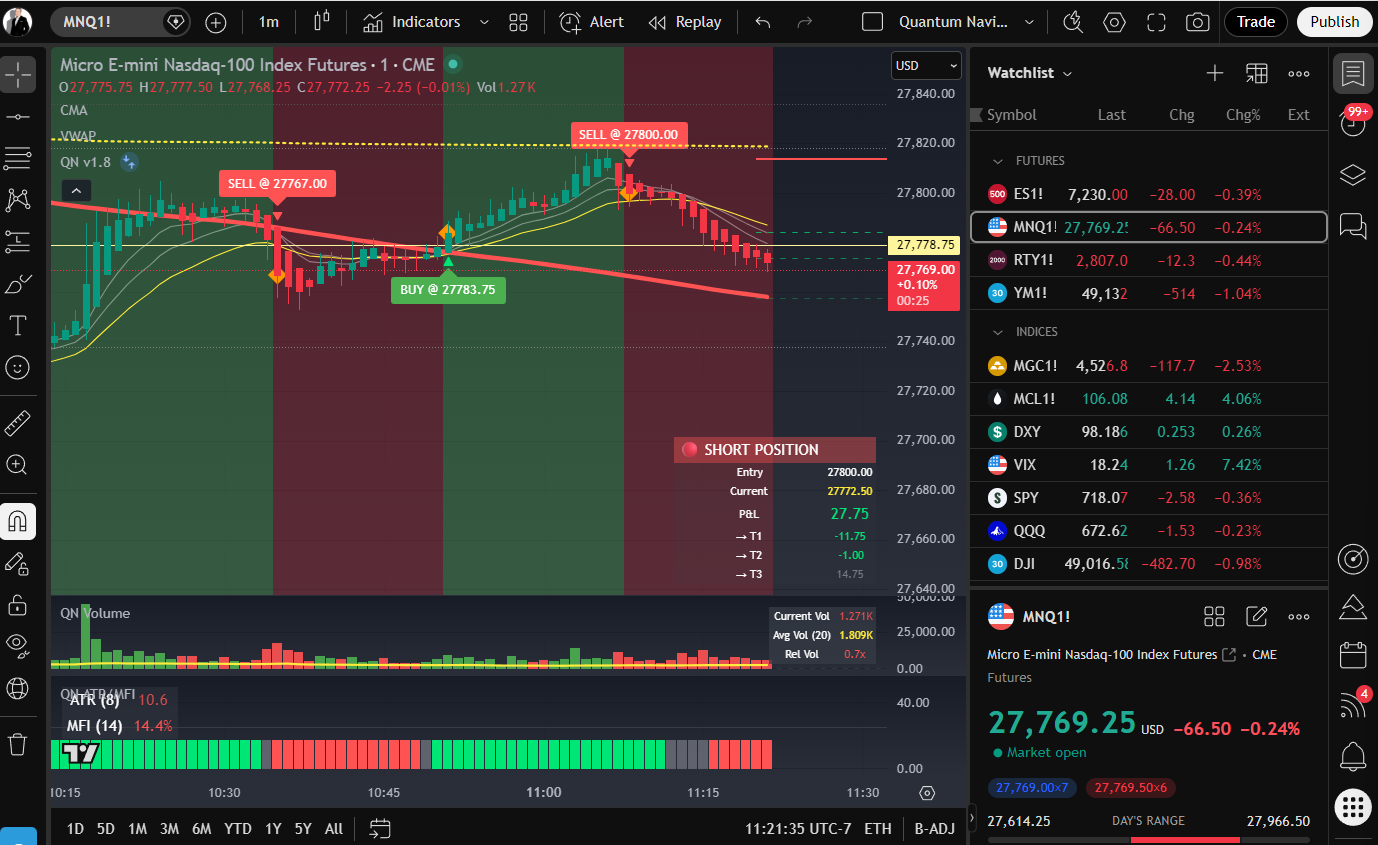Select the brush drawing tool
Screen dimensions: 1378x845
[18, 285]
